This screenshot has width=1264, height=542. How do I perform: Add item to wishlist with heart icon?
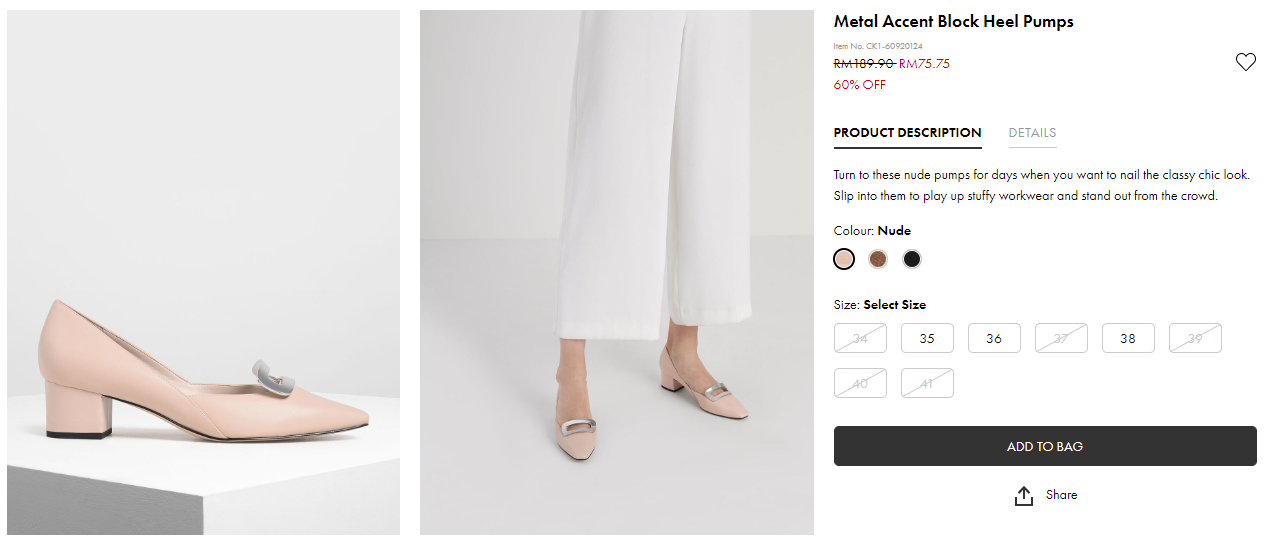point(1245,62)
